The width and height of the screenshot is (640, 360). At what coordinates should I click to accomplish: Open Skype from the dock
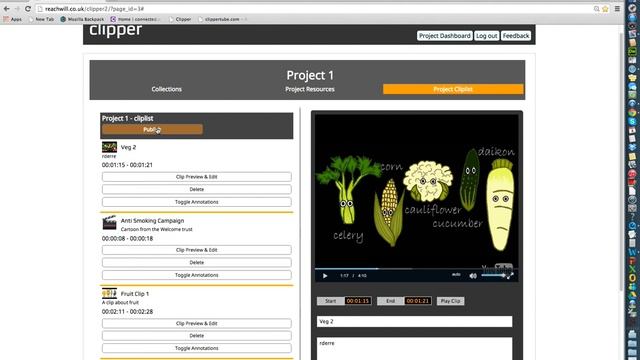coord(632,121)
